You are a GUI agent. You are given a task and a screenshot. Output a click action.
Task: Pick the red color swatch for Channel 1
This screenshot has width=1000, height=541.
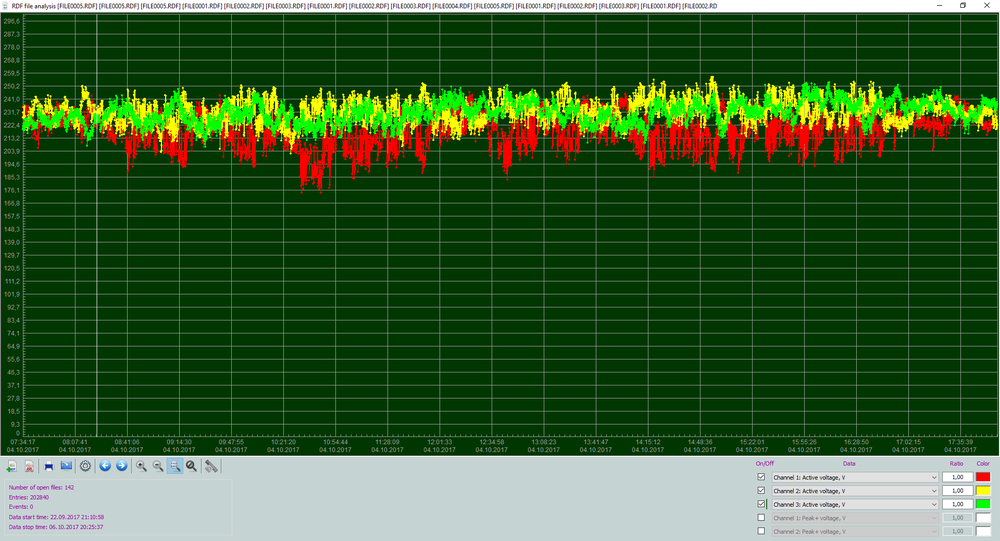(983, 477)
